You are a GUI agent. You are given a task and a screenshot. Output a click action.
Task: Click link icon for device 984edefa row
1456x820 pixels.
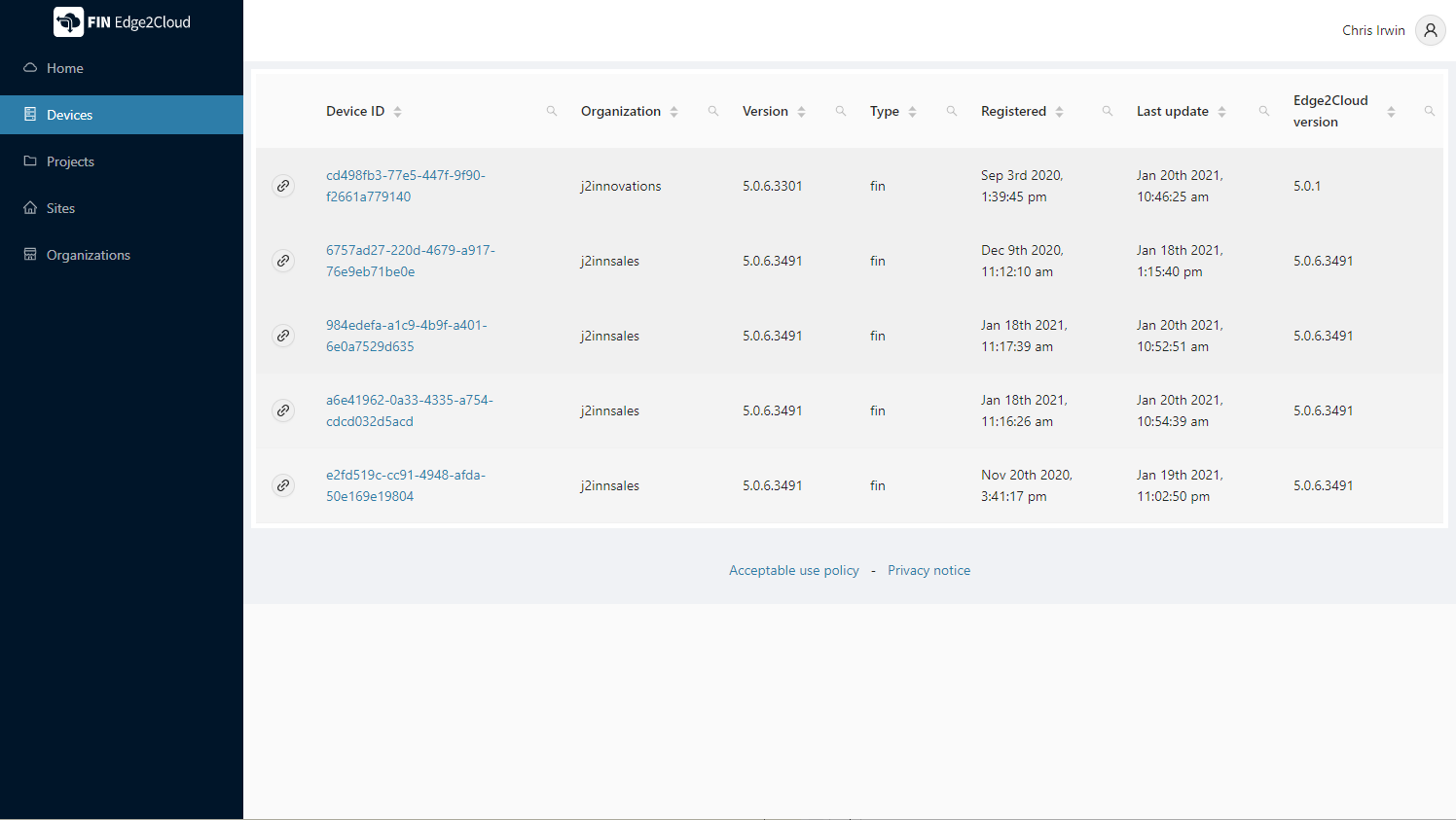[x=283, y=336]
